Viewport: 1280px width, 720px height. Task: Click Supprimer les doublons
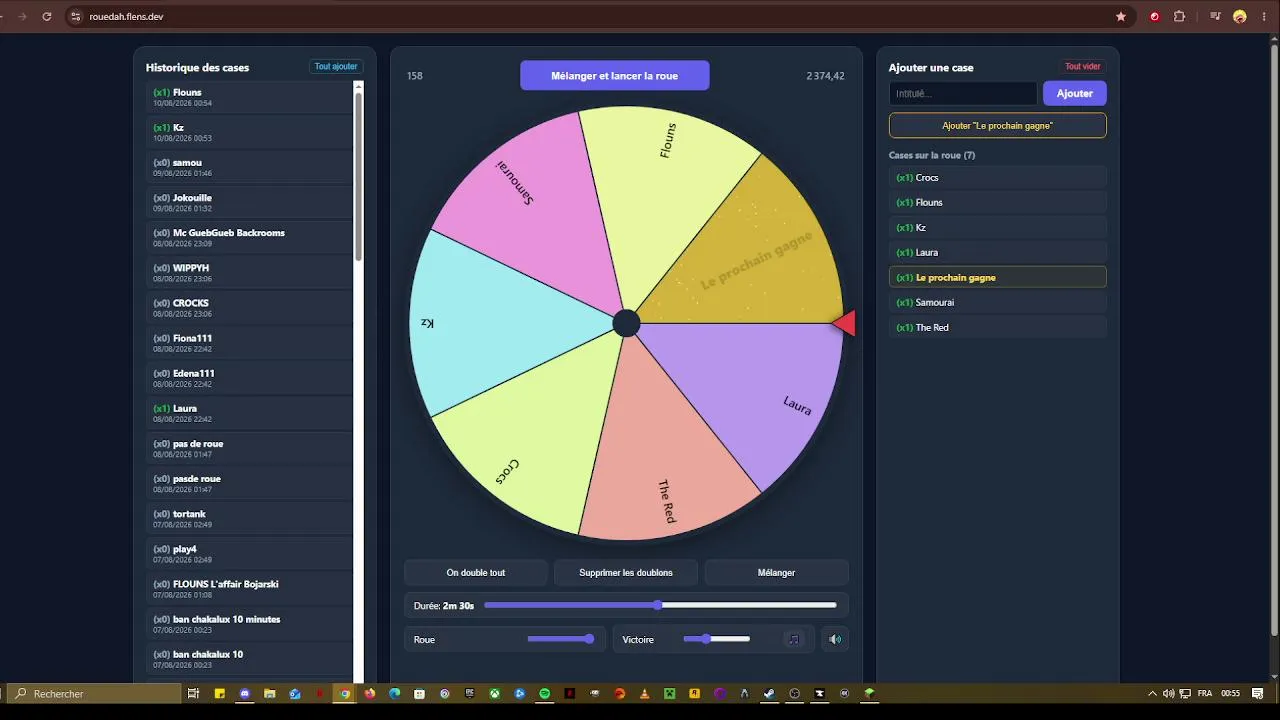(626, 573)
